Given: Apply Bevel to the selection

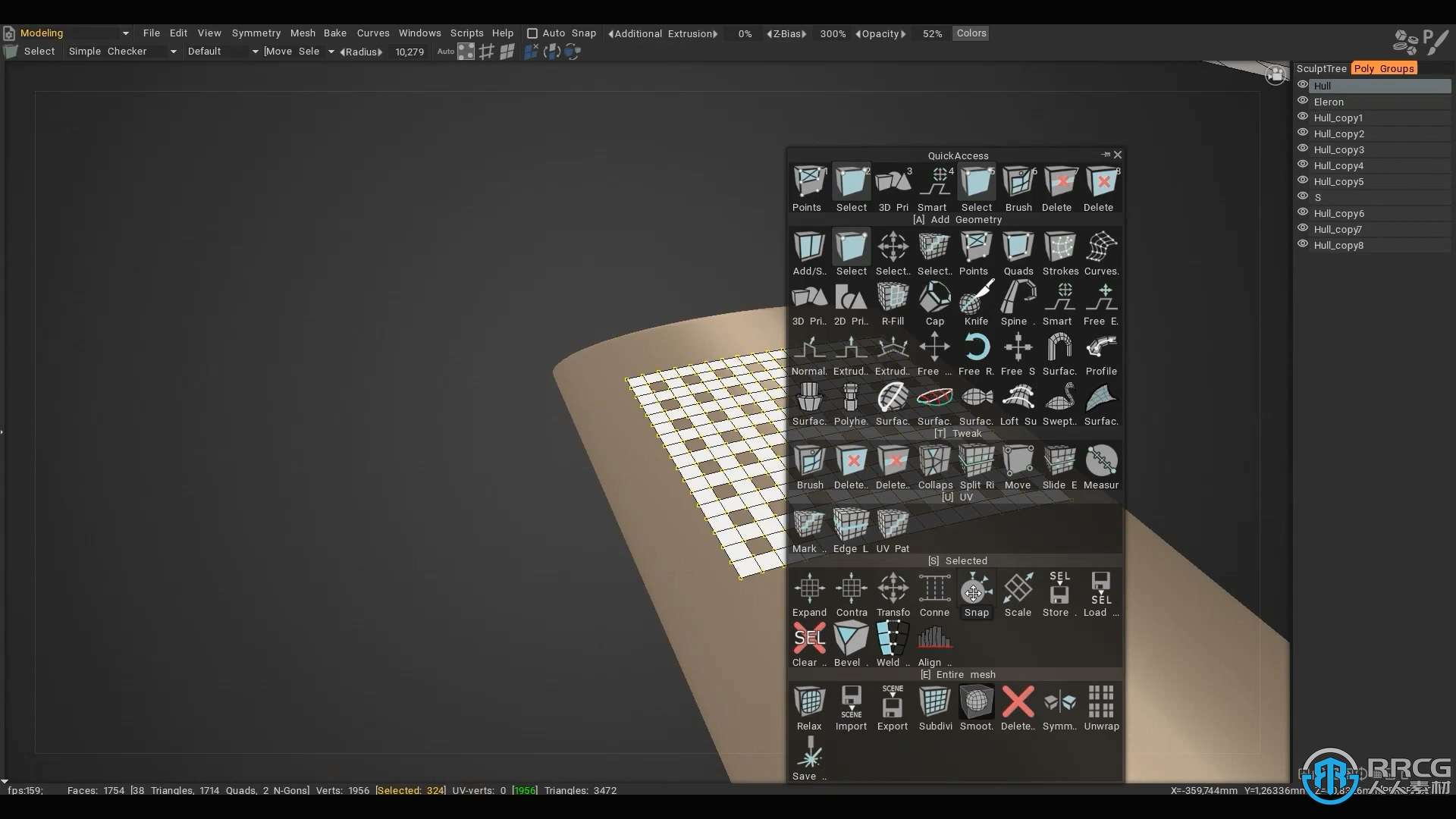Looking at the screenshot, I should pyautogui.click(x=851, y=645).
